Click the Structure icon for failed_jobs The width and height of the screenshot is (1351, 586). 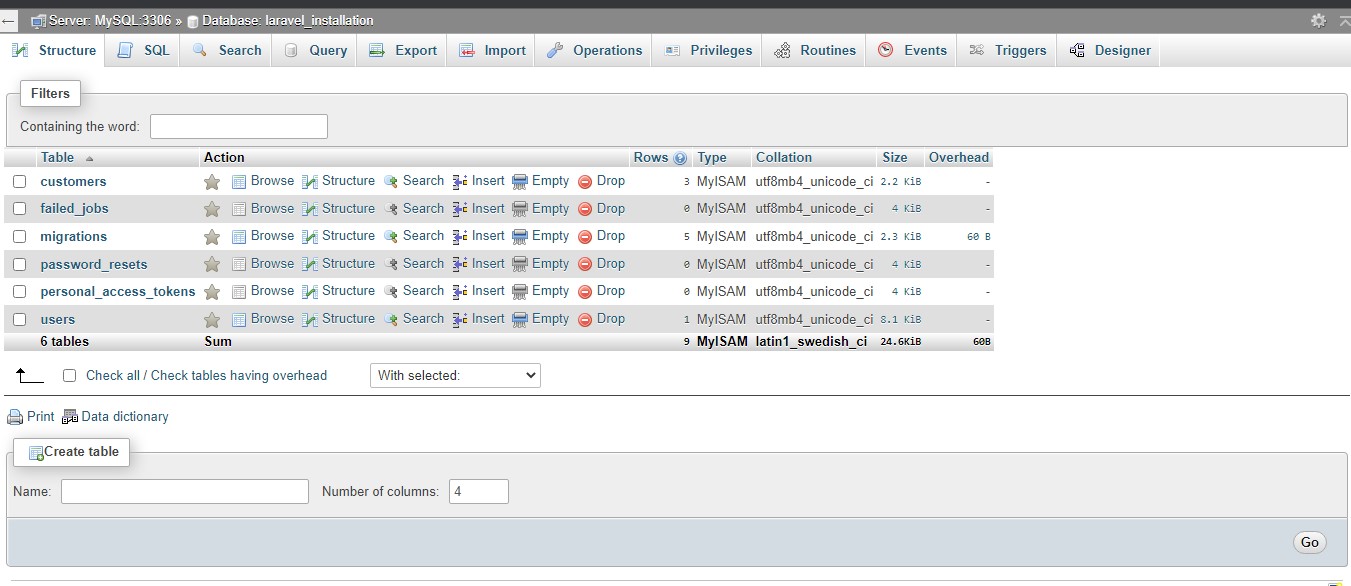(310, 209)
